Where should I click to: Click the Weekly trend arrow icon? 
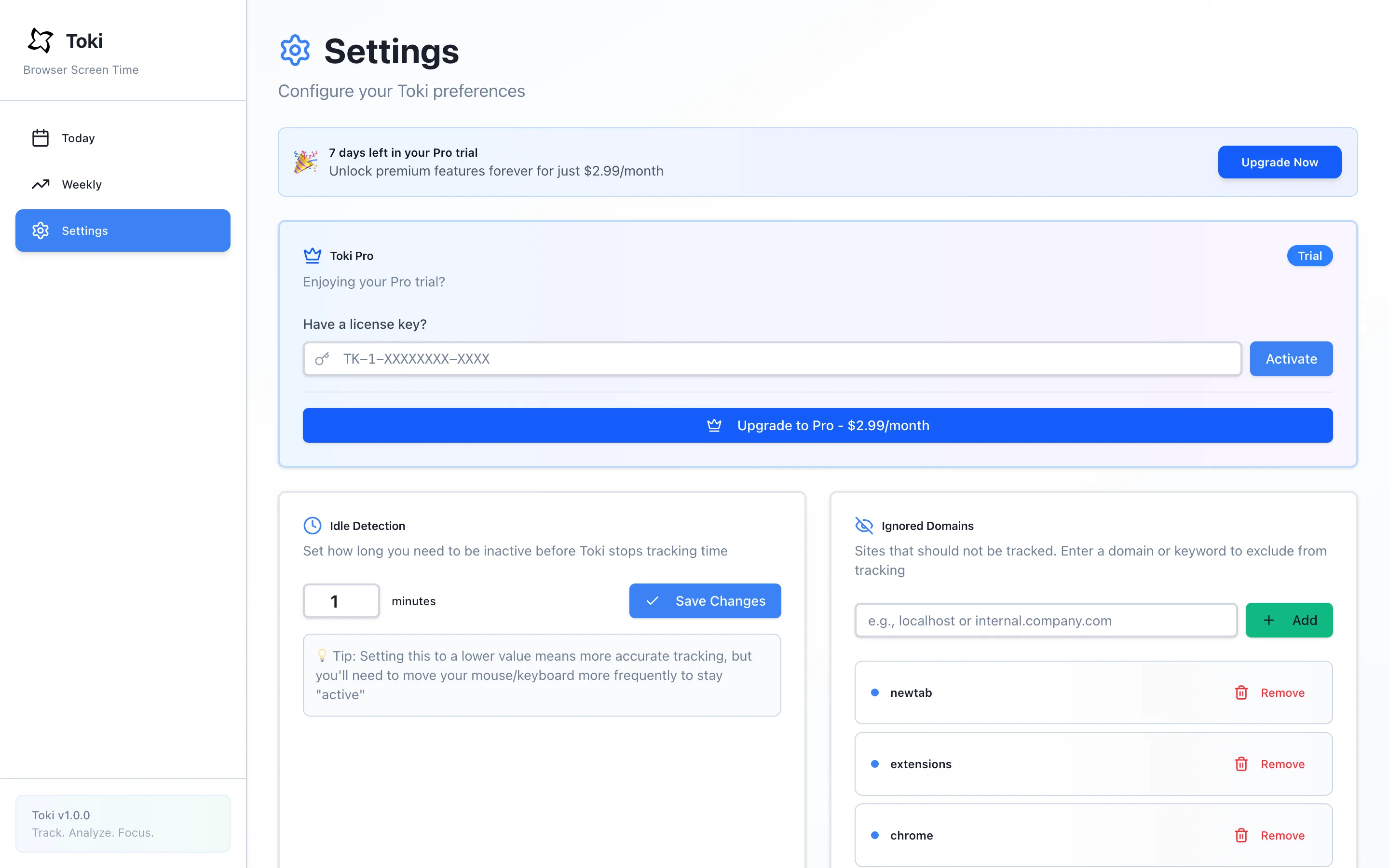40,184
